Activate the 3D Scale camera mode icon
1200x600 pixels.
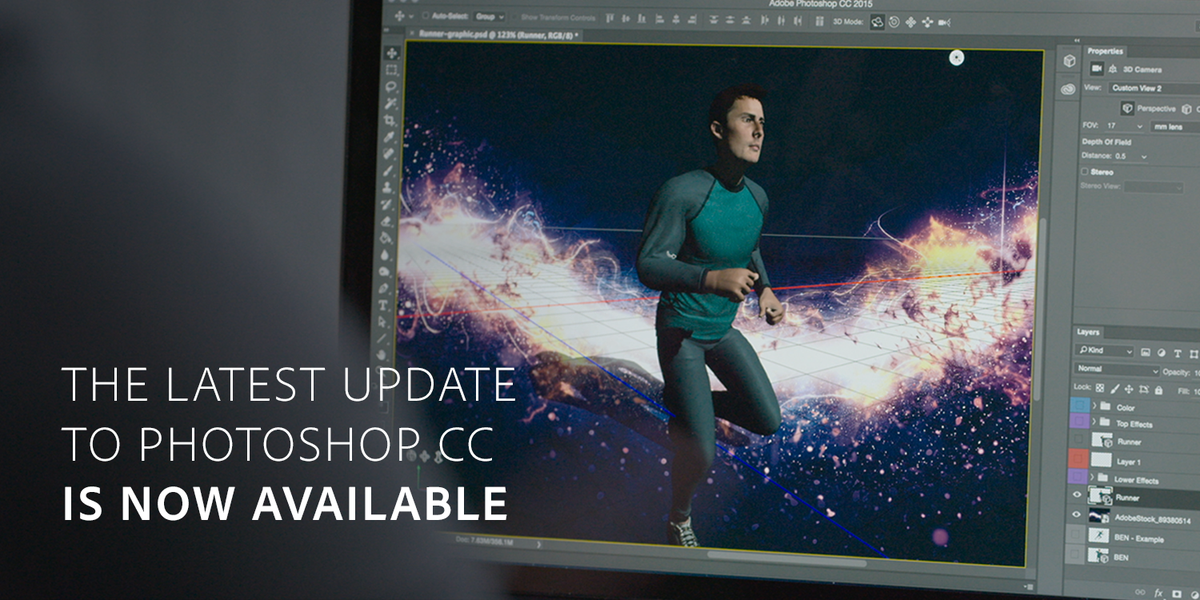pyautogui.click(x=943, y=21)
